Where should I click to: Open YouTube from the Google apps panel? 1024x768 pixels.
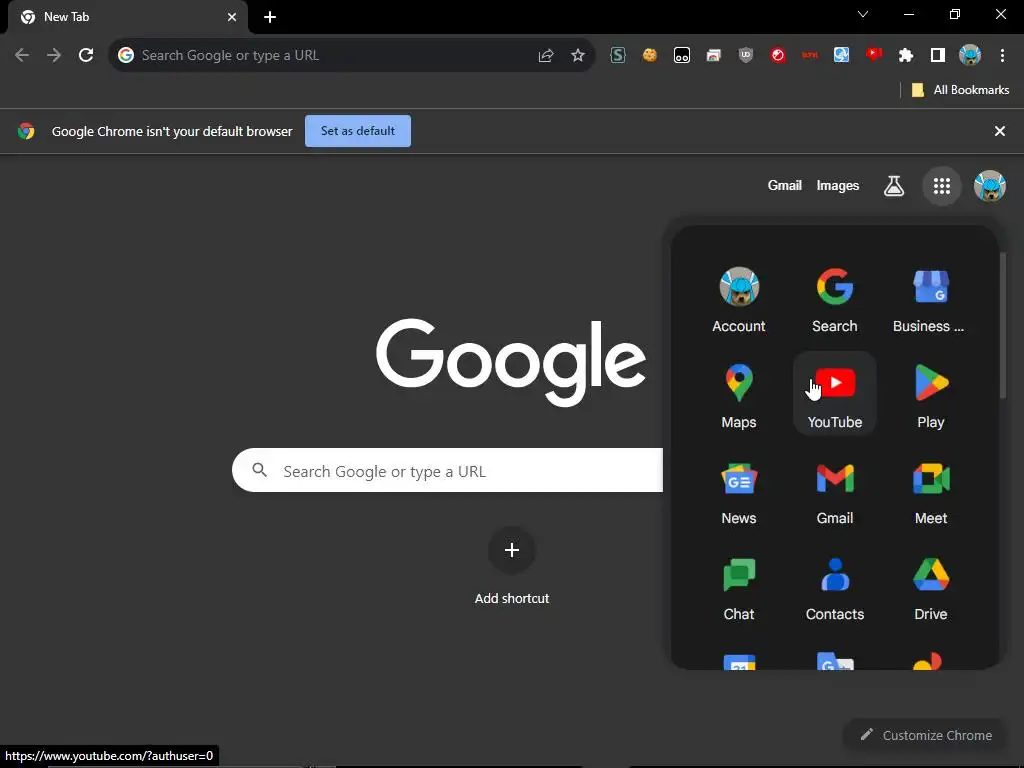pos(835,394)
